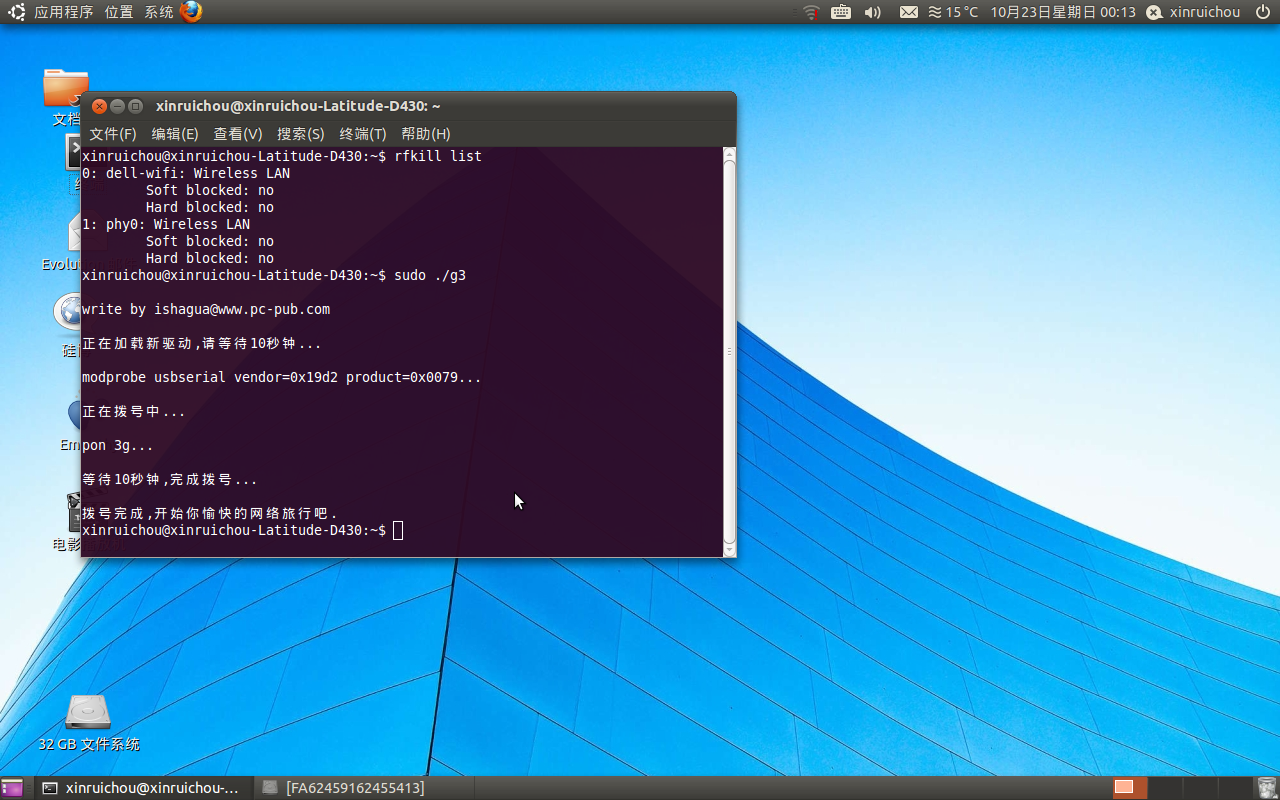The width and height of the screenshot is (1280, 800).
Task: Open the chat status icon beside xinruichou
Action: [x=1154, y=12]
